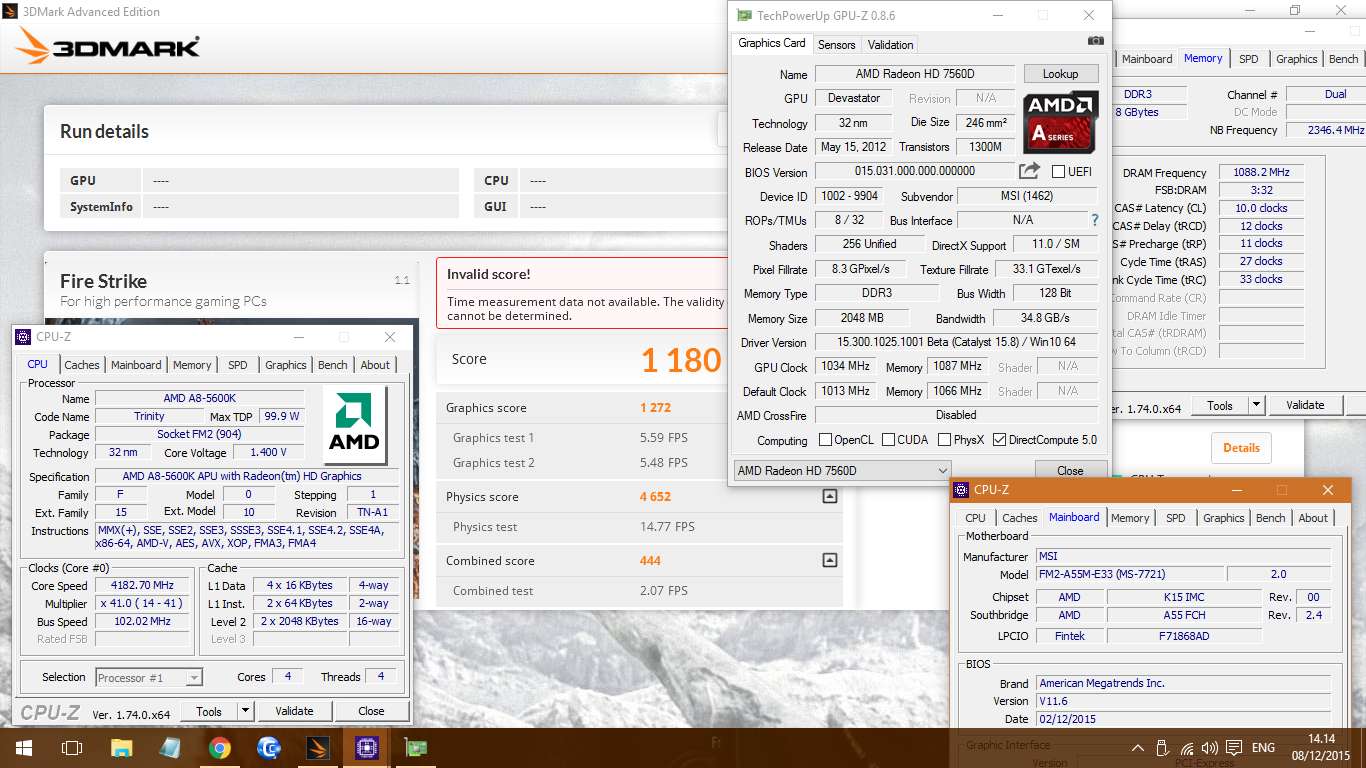
Task: Click the Invalid score! warning heading
Action: [x=489, y=274]
